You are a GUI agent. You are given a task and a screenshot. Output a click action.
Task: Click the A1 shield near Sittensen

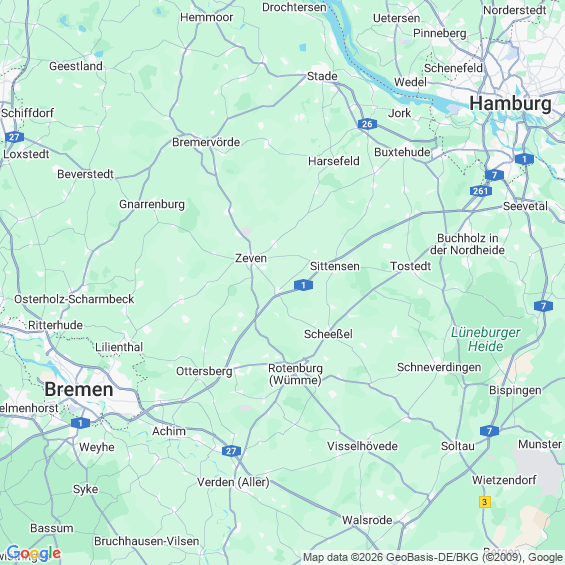(303, 285)
